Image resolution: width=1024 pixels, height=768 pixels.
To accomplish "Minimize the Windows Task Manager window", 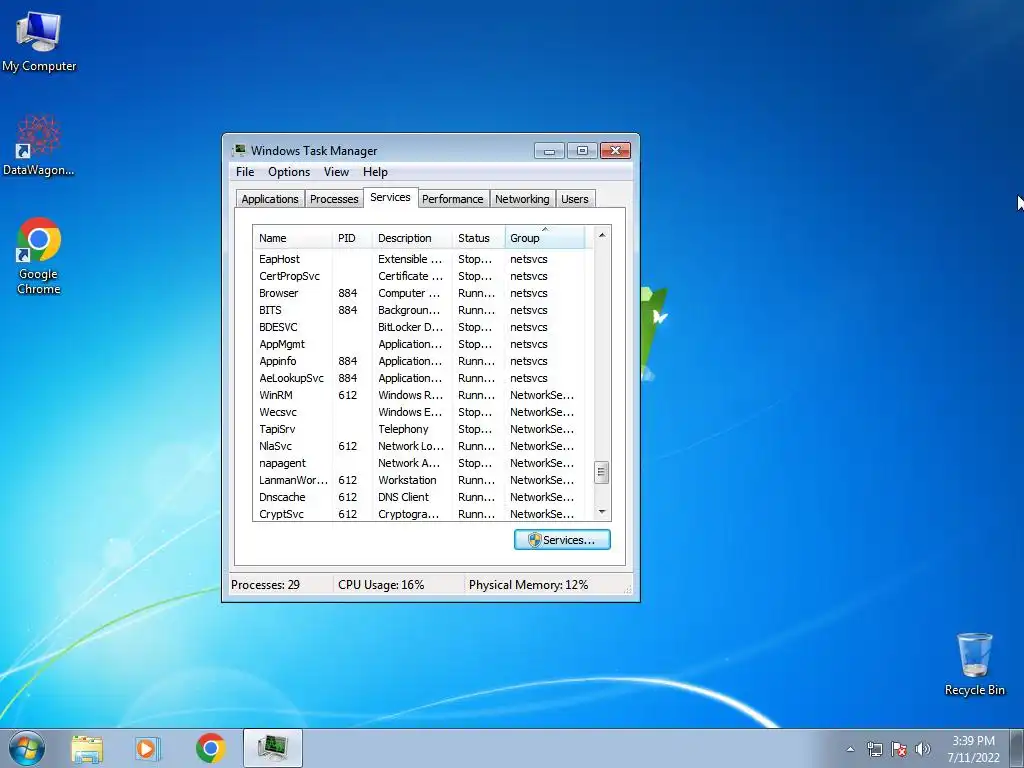I will tap(549, 151).
